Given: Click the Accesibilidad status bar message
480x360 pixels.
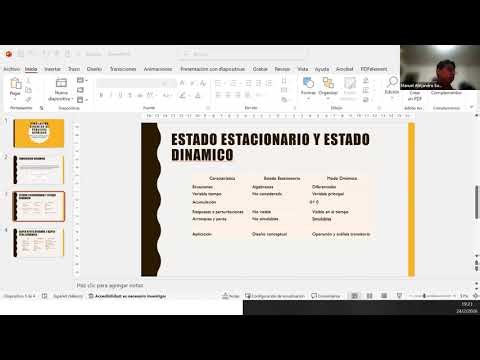Looking at the screenshot, I should pos(127,296).
